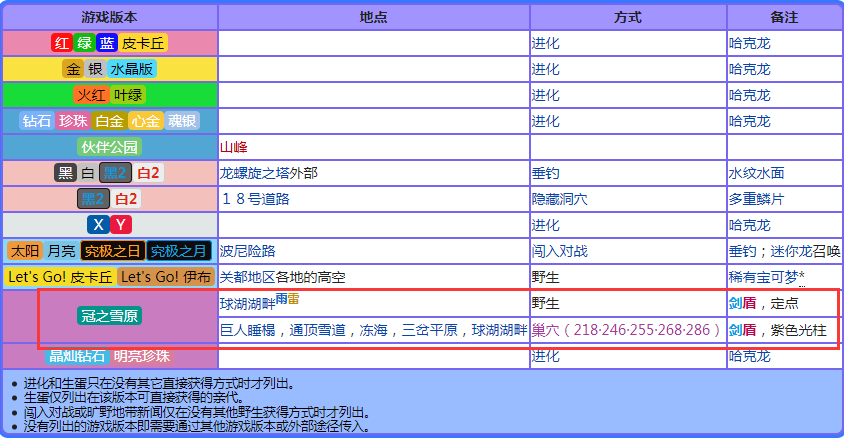Open the 魂银 version link
The height and width of the screenshot is (440, 844).
[x=182, y=121]
